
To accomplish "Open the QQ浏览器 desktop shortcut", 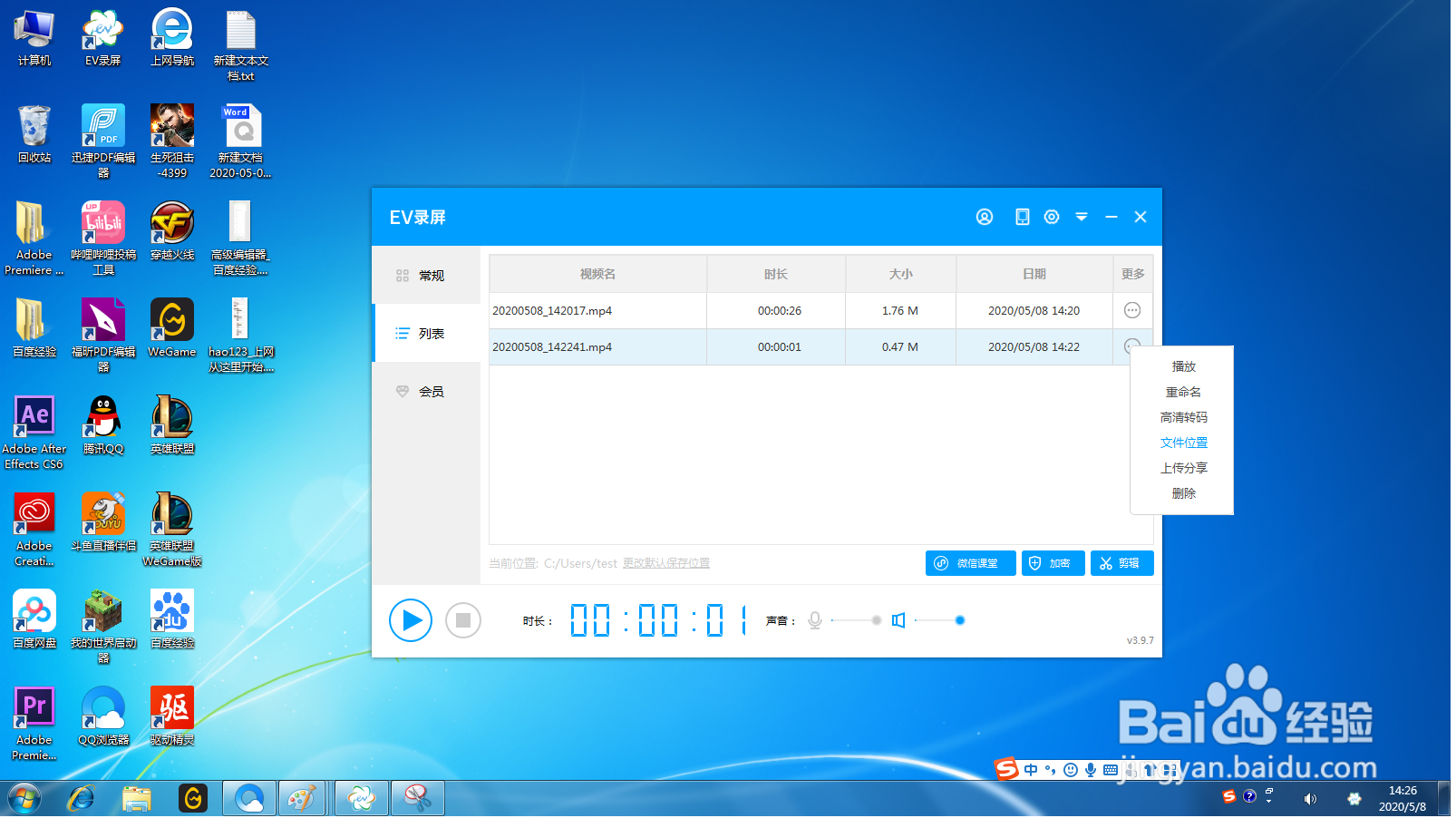I will [x=103, y=716].
